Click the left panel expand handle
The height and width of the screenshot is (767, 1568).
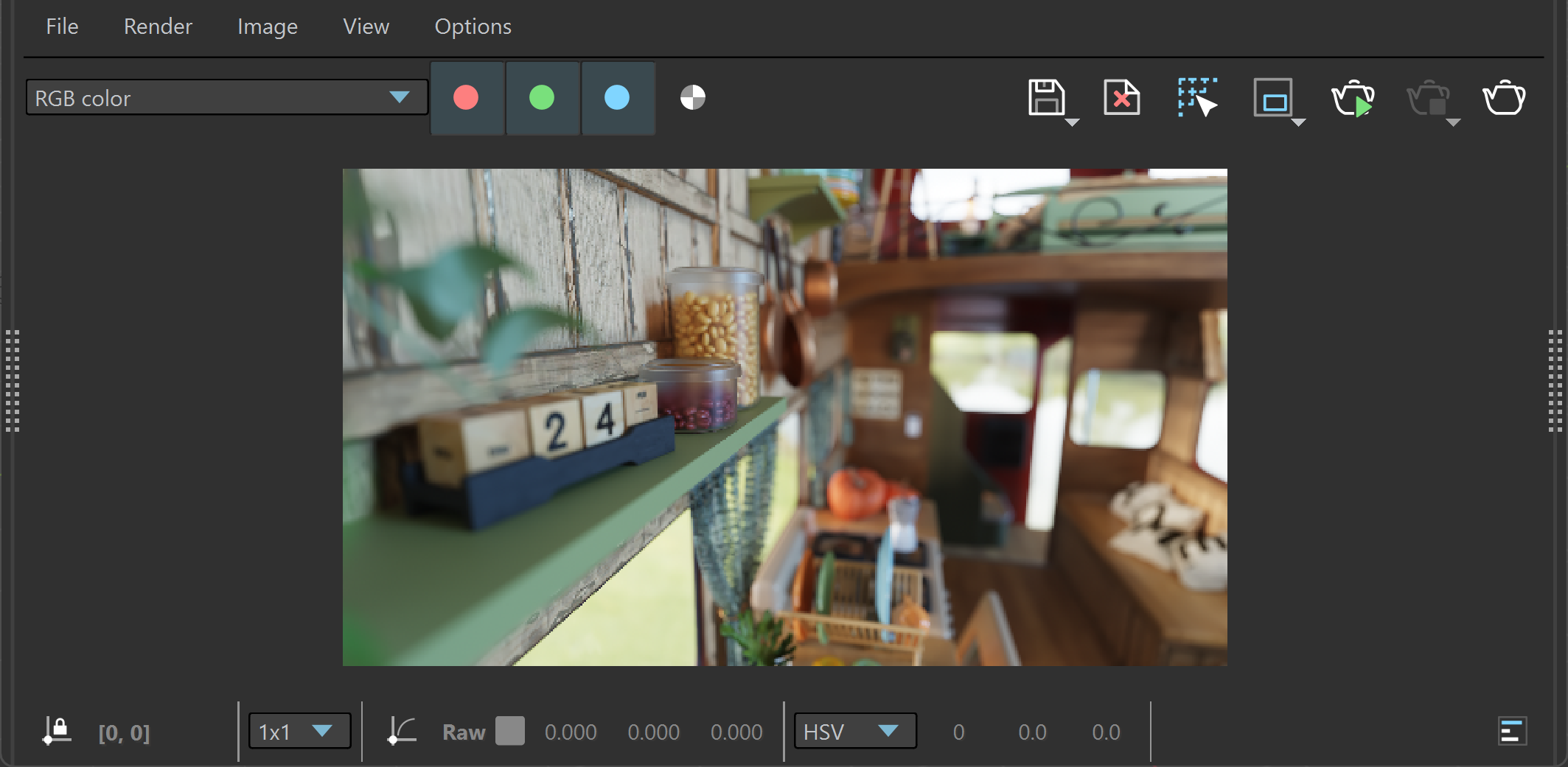pyautogui.click(x=12, y=381)
